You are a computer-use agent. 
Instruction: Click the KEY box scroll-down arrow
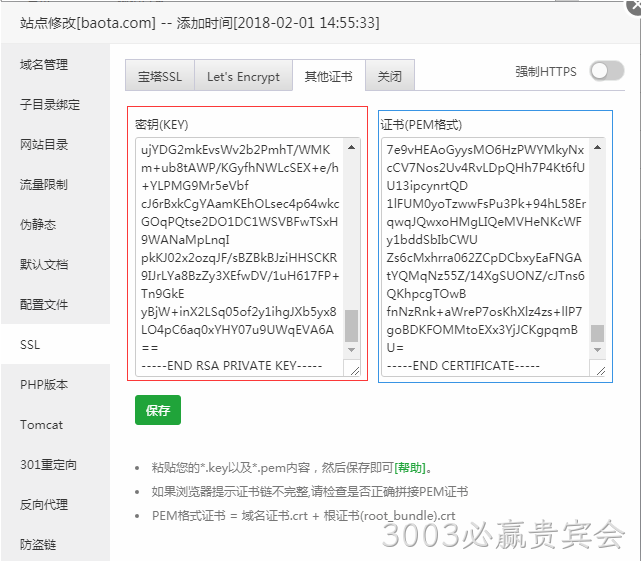pos(352,350)
